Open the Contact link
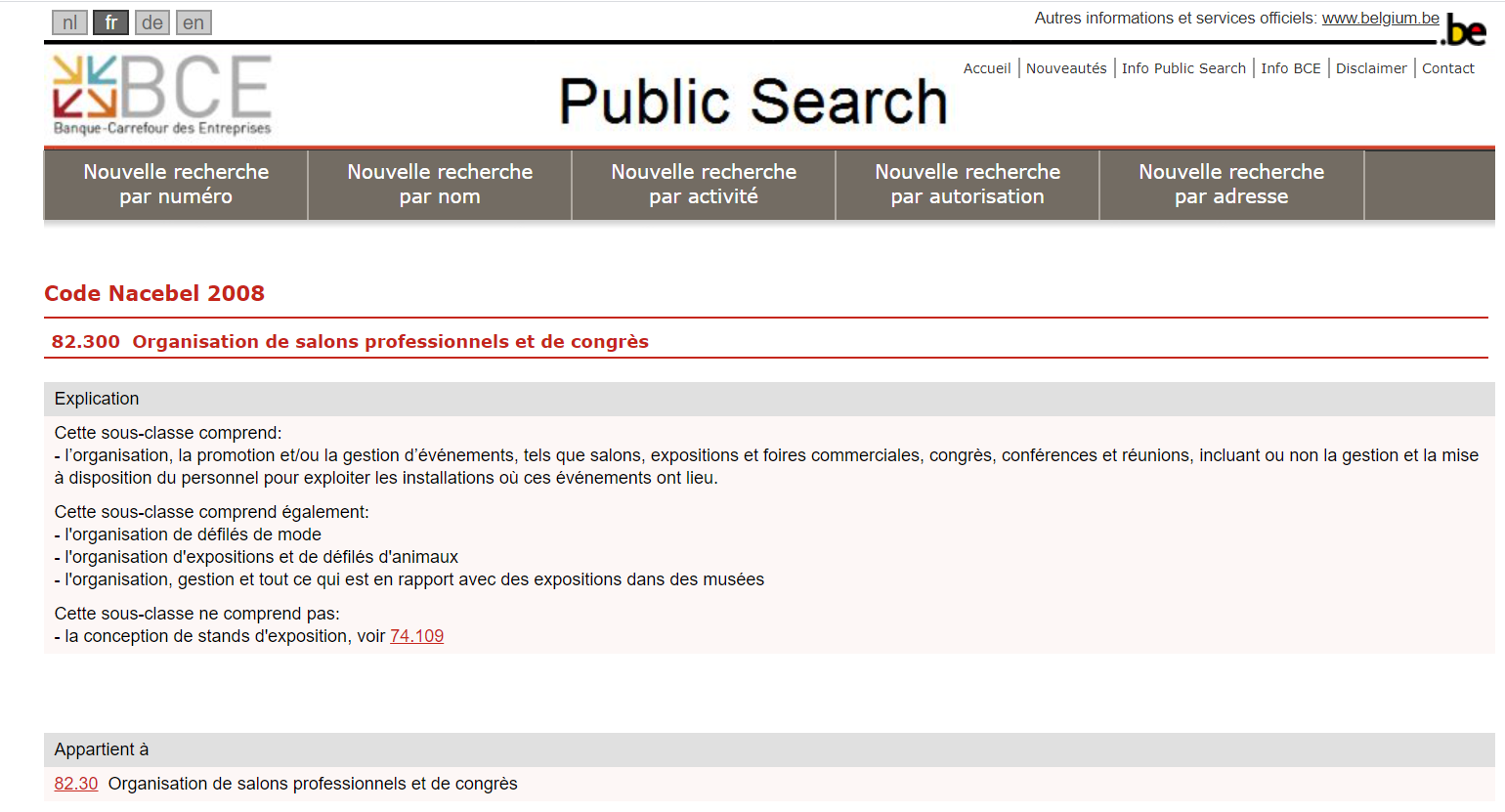 [x=1447, y=68]
